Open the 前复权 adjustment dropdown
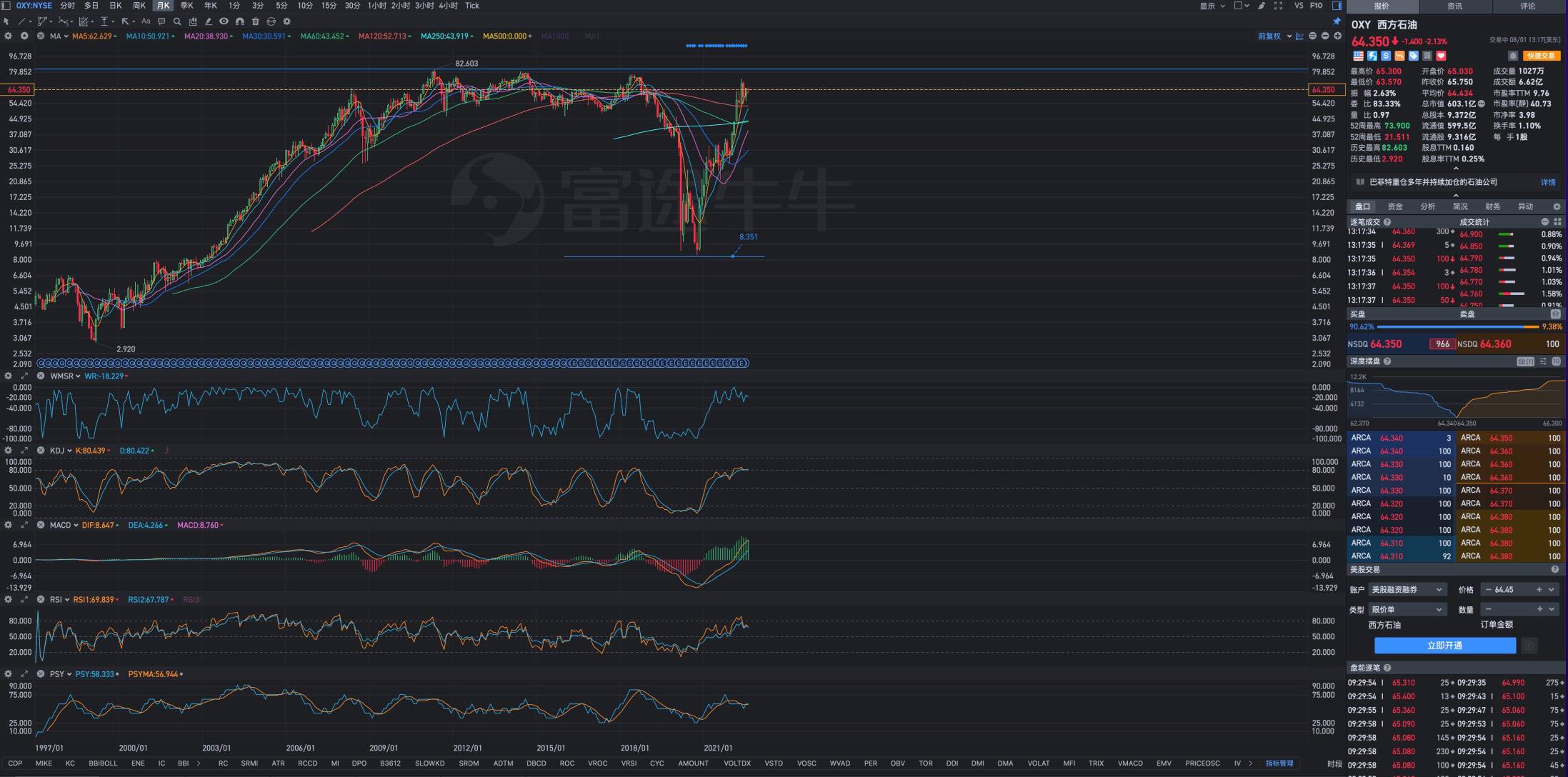The width and height of the screenshot is (1568, 777). pyautogui.click(x=1274, y=36)
